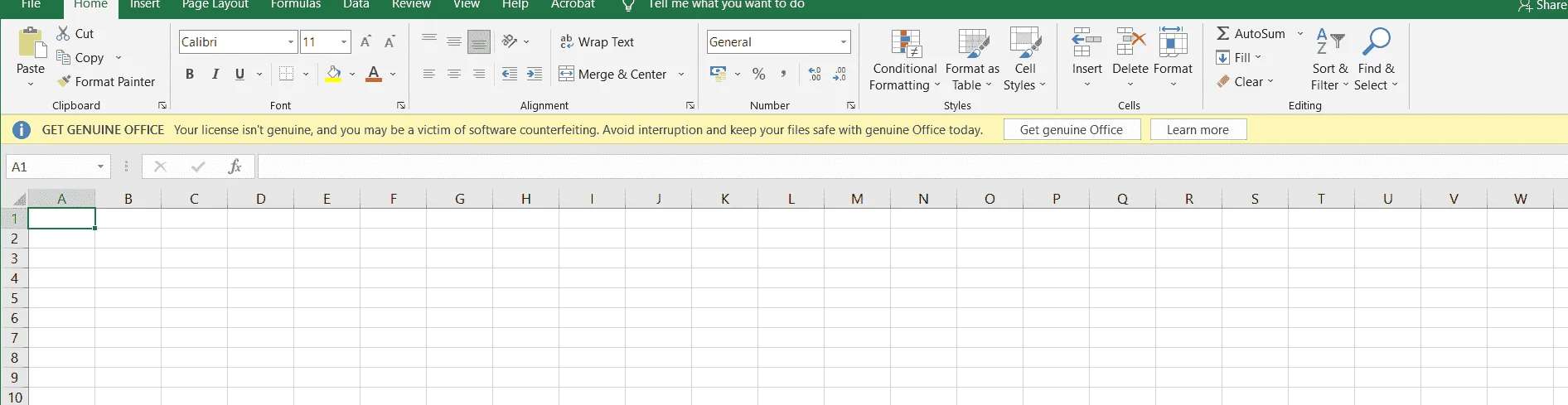Open Format as Table gallery
The height and width of the screenshot is (405, 1568).
point(972,60)
